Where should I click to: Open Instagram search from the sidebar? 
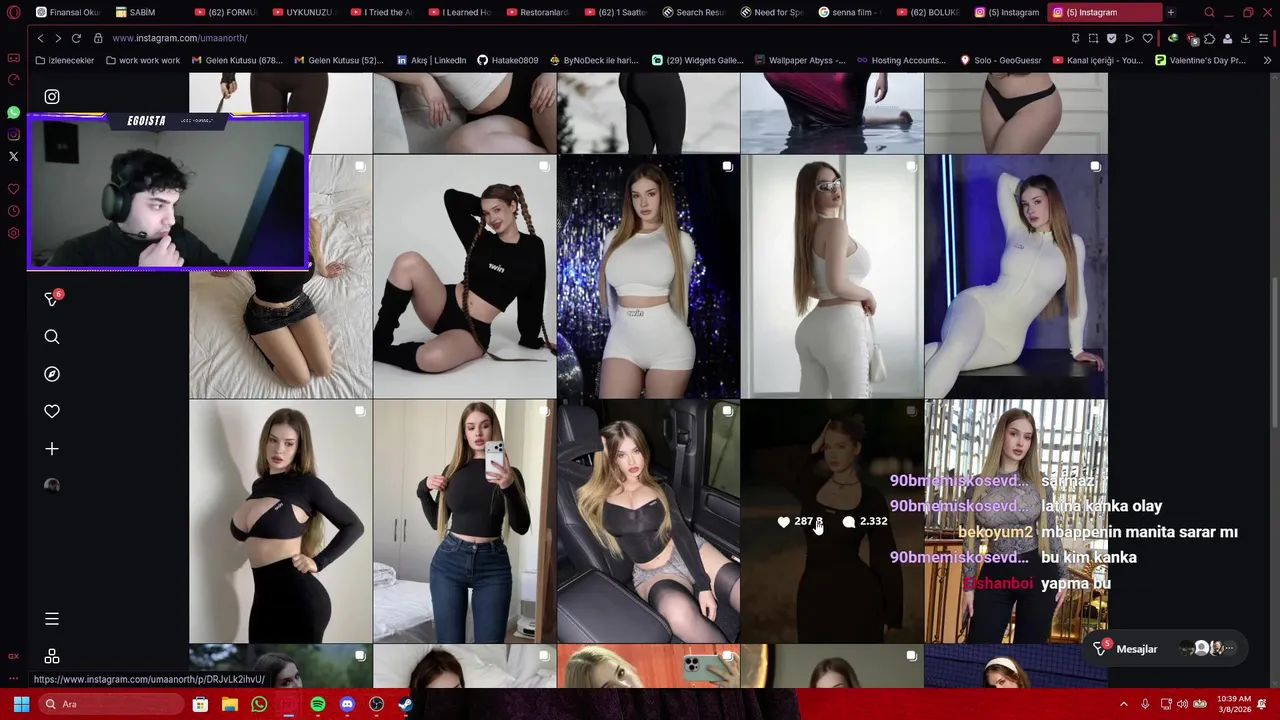pos(52,337)
